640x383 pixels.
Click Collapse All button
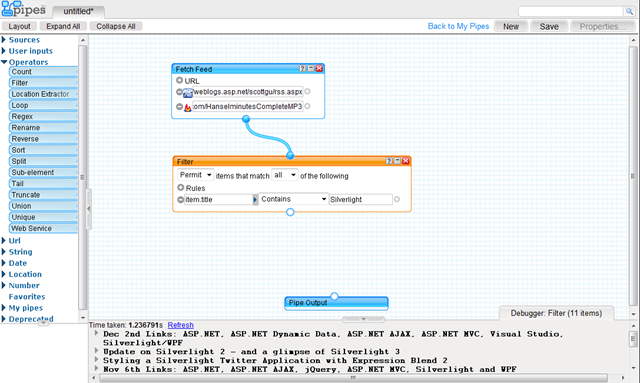coord(116,26)
